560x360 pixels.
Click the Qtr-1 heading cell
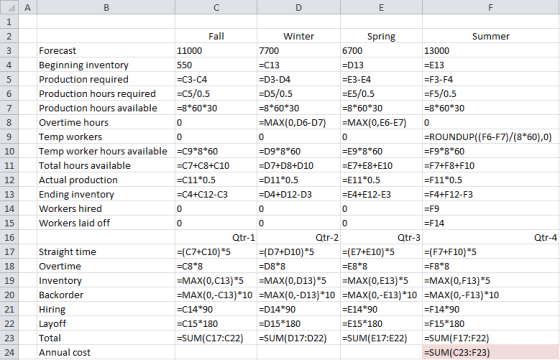(x=216, y=237)
